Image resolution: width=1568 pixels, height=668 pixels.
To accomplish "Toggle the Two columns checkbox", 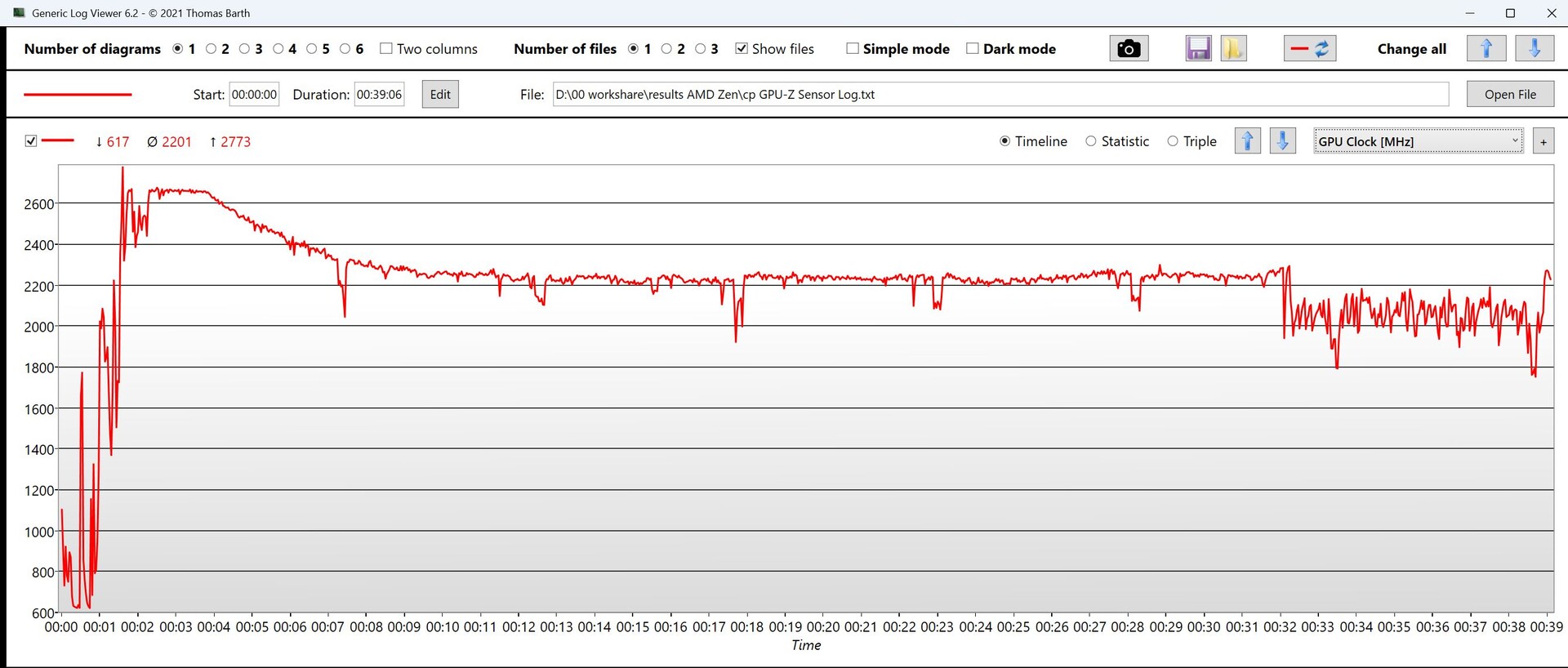I will tap(386, 49).
